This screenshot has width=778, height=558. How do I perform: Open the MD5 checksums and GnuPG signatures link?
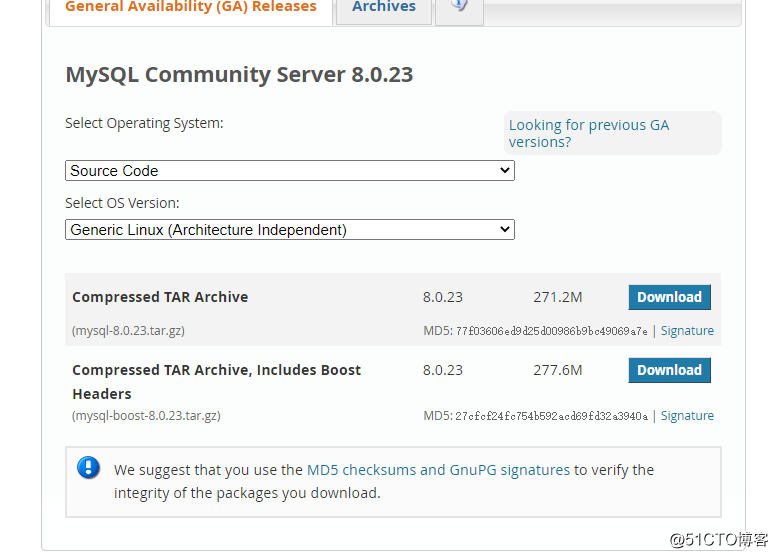(439, 470)
